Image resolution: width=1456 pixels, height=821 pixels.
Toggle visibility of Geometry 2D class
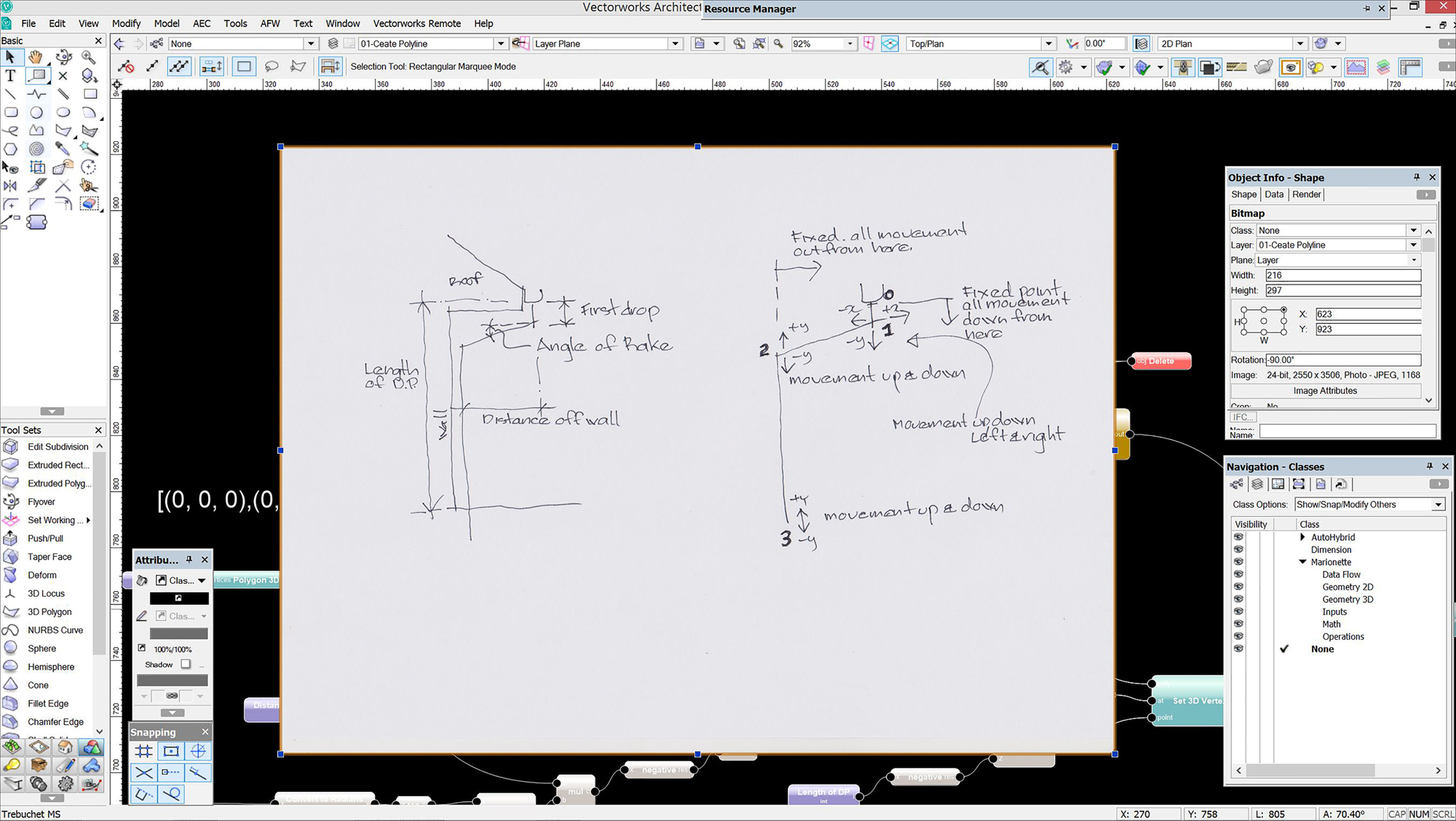1238,587
